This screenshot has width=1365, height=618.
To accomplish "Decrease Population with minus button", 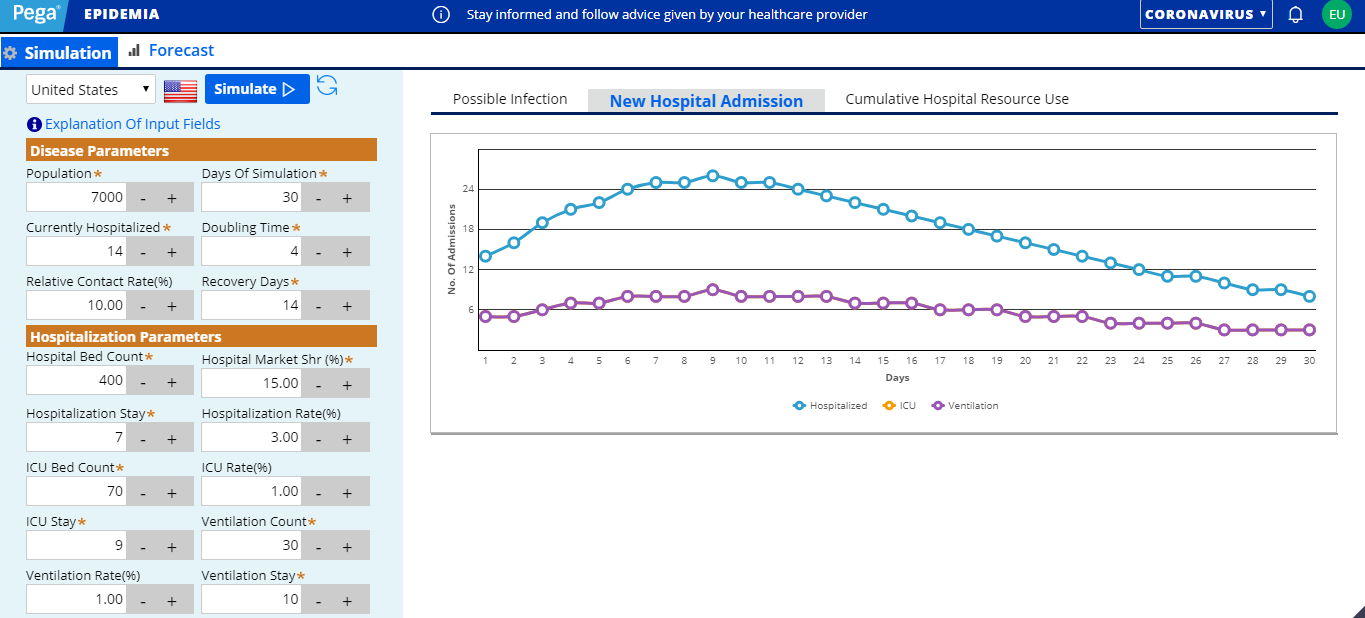I will tap(143, 198).
